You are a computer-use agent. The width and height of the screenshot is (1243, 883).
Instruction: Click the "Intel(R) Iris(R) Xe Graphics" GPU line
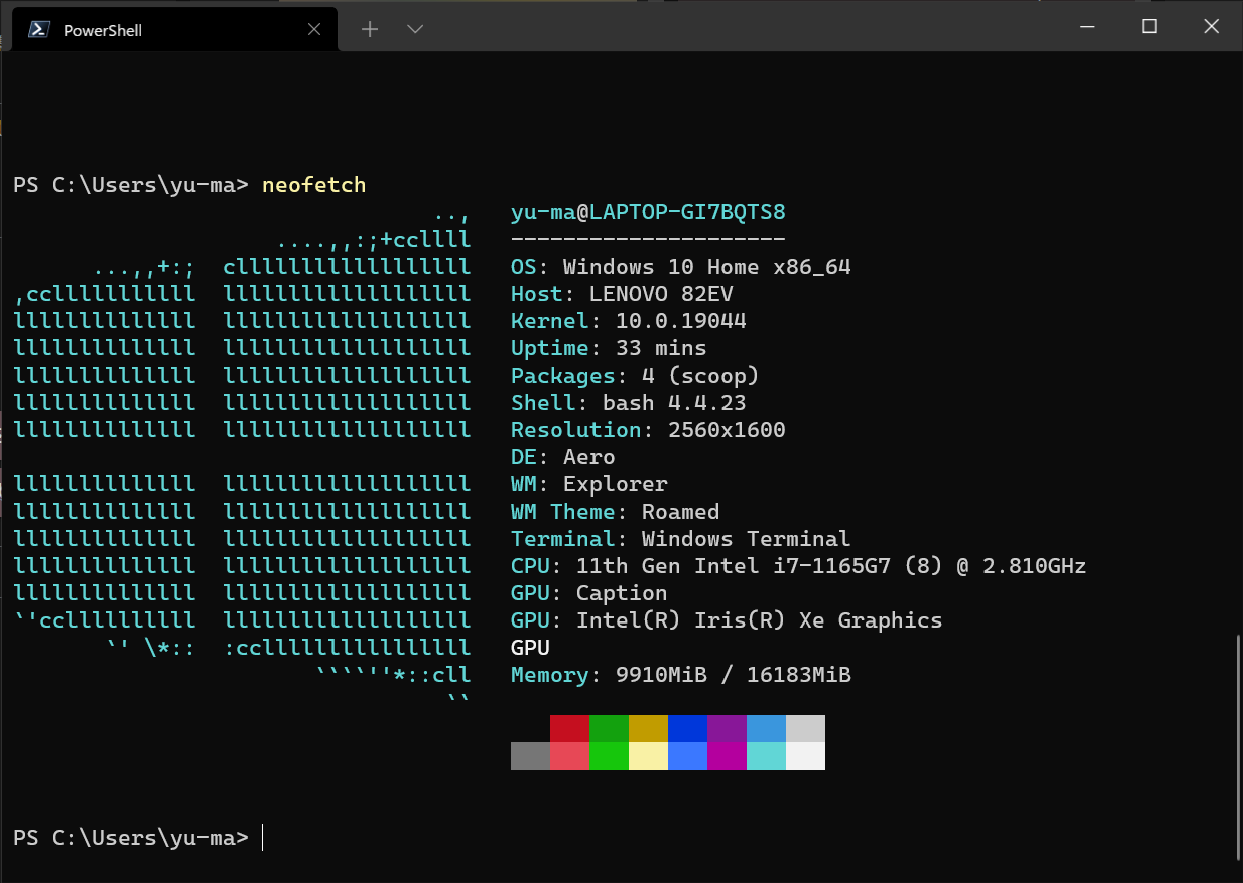tap(727, 620)
